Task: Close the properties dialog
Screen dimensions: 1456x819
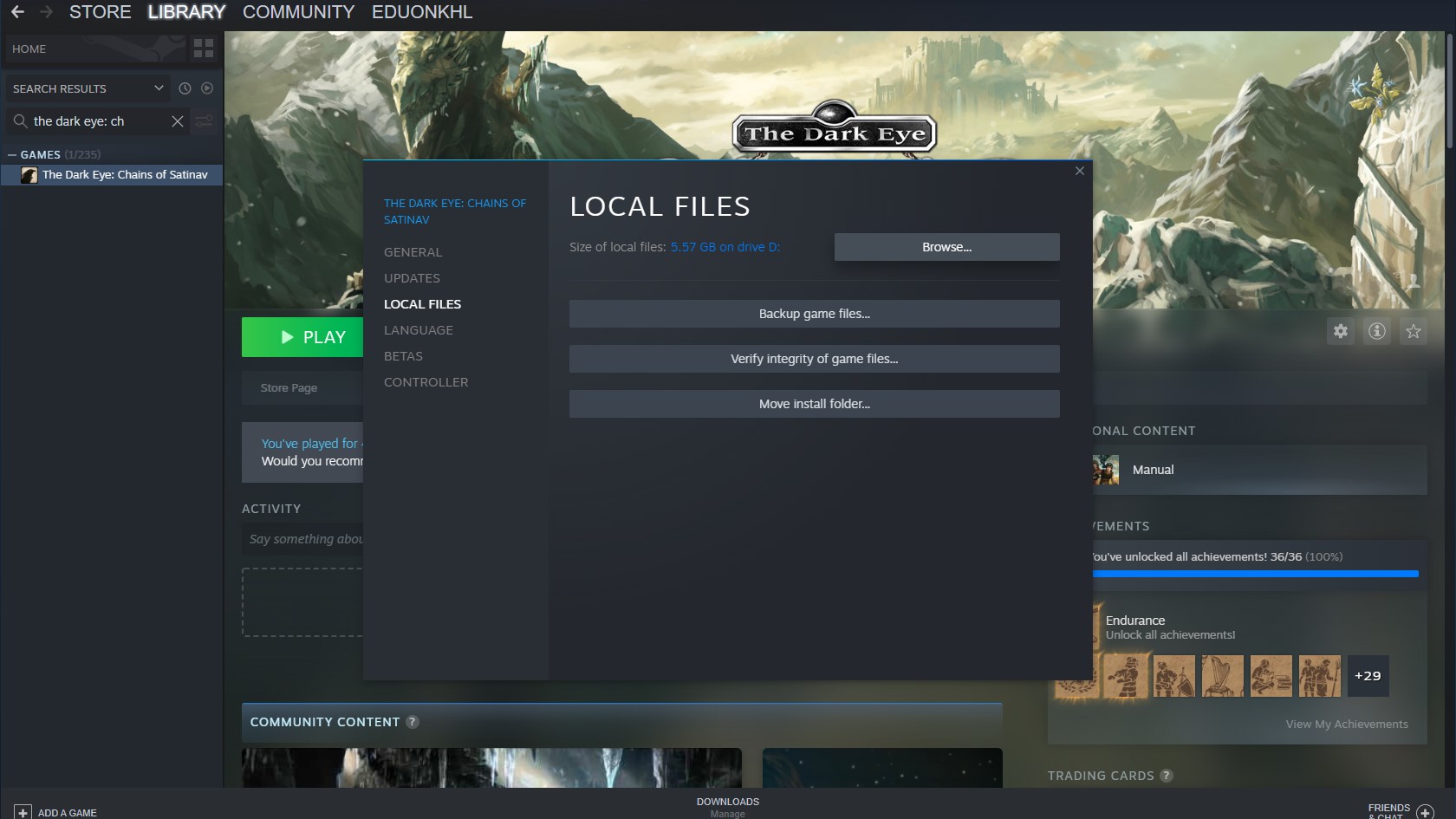Action: pos(1080,171)
